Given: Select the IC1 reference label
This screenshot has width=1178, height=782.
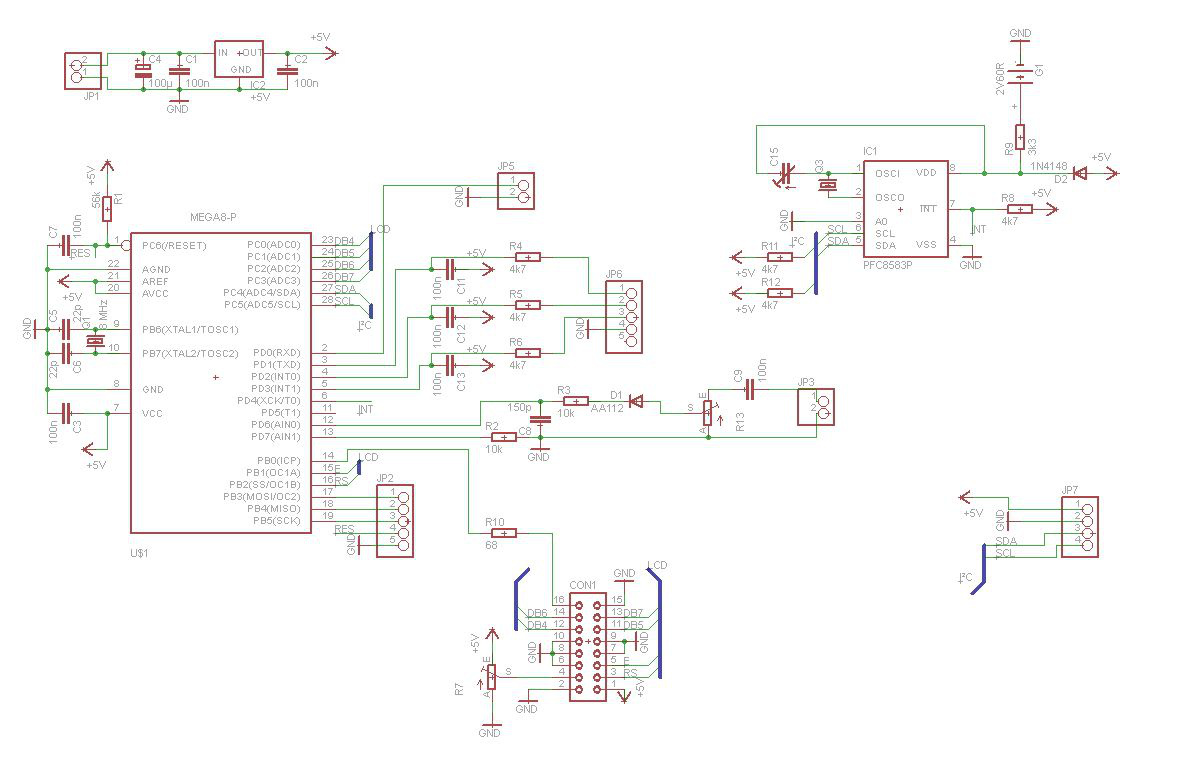Looking at the screenshot, I should click(870, 151).
